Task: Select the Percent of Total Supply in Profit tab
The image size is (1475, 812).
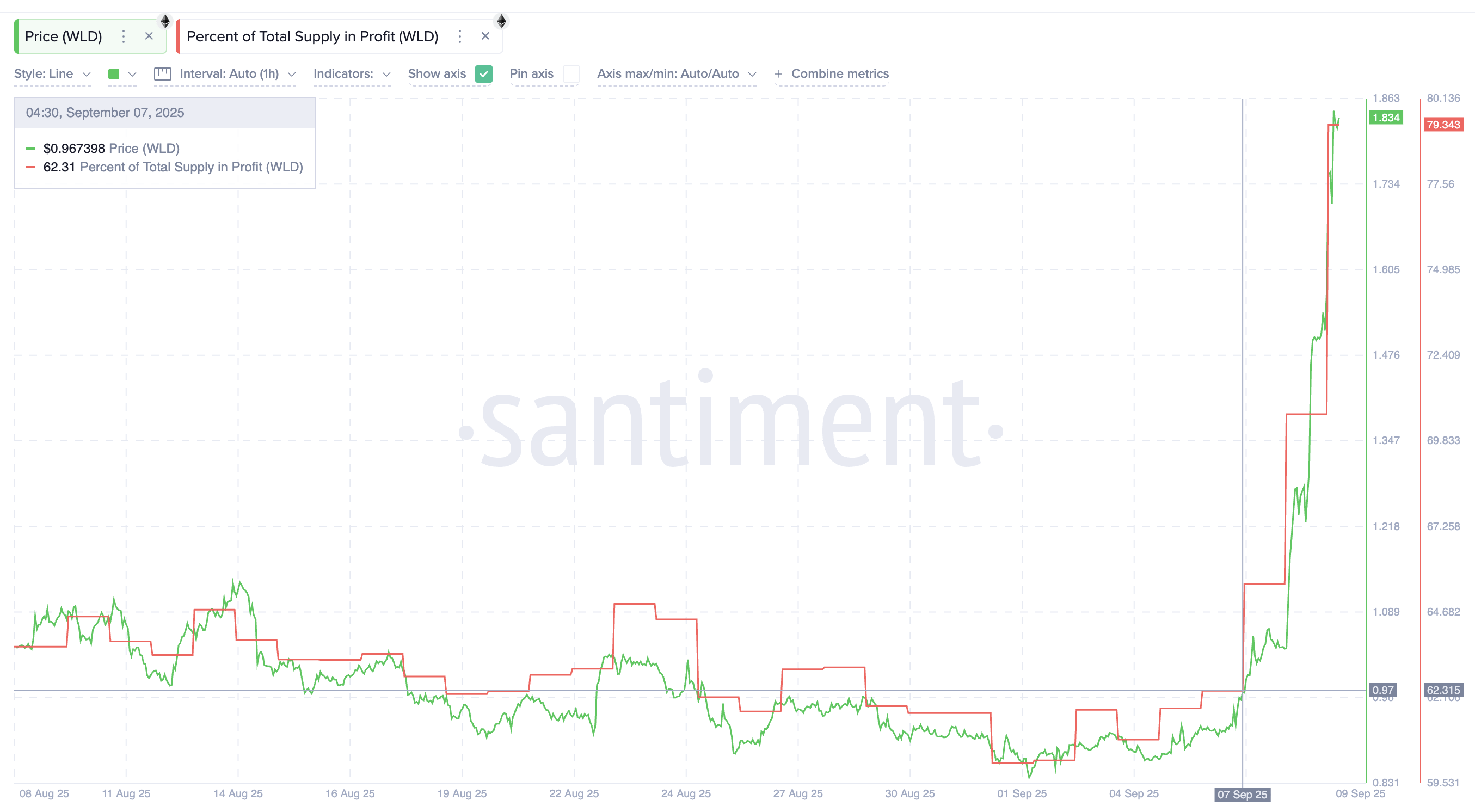Action: point(312,36)
